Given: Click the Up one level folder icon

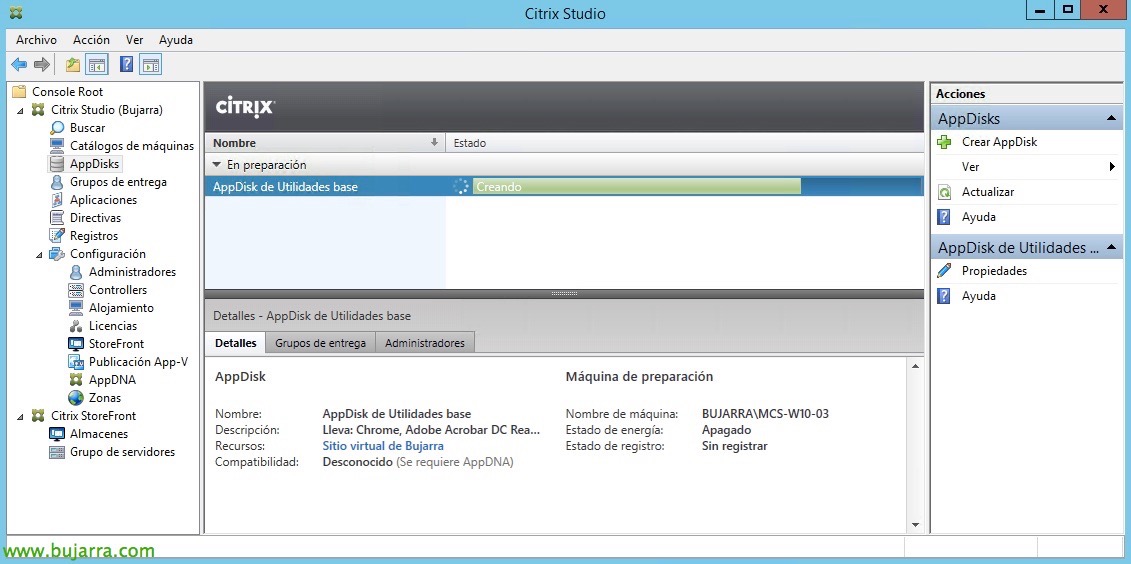Looking at the screenshot, I should tap(73, 65).
